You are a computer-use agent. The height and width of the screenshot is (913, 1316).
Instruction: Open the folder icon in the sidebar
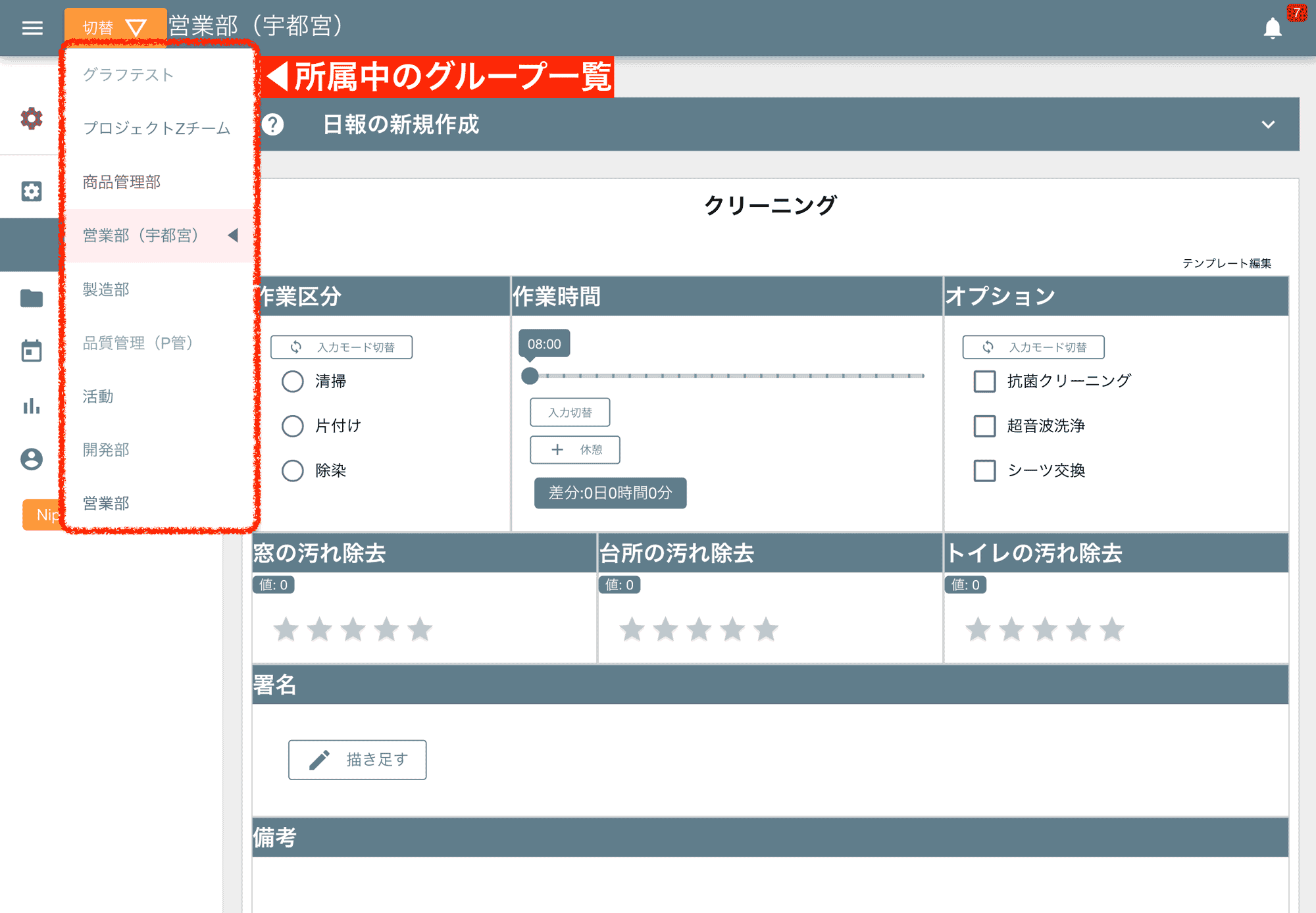(32, 298)
